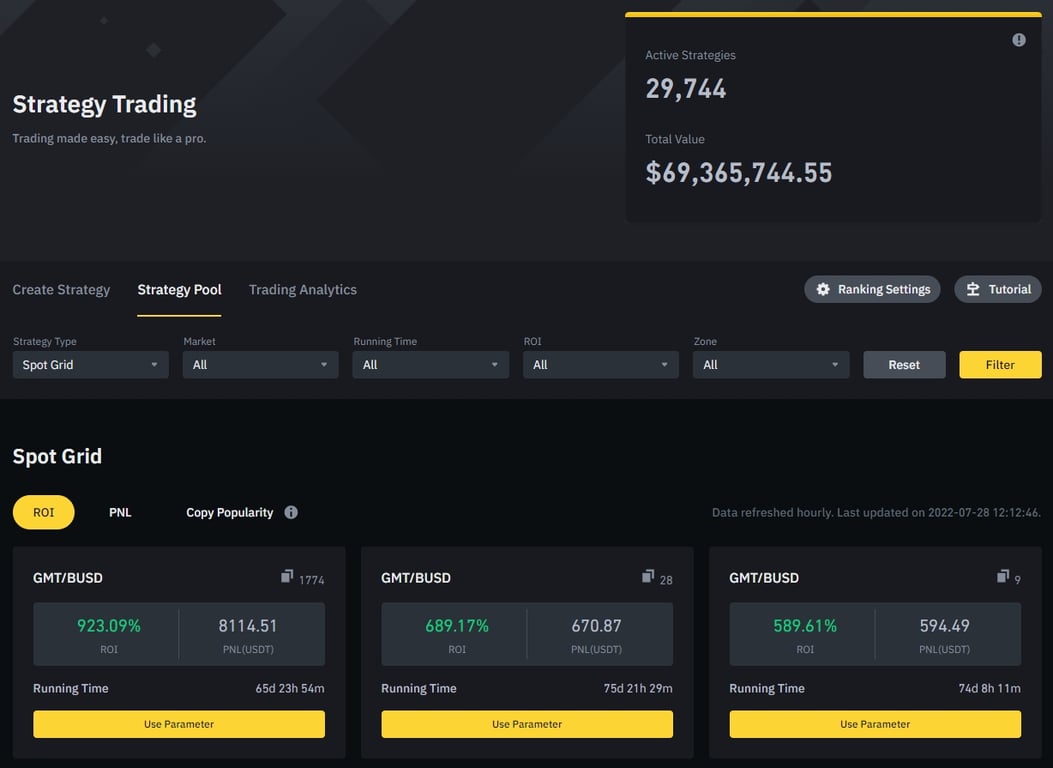
Task: Click the yellow Filter button
Action: tap(1000, 364)
